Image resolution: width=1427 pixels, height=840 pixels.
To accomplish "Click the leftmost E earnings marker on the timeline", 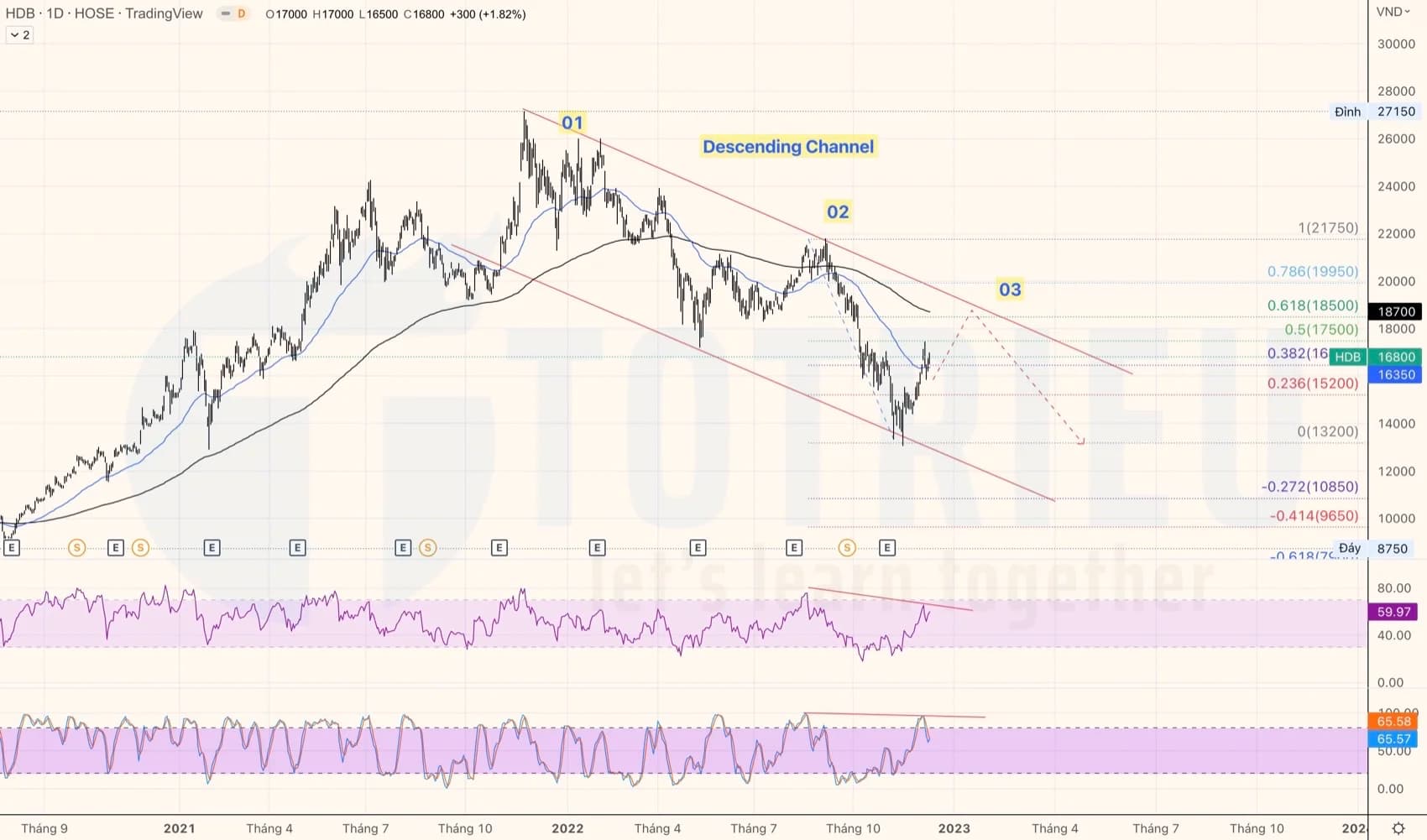I will pyautogui.click(x=12, y=547).
